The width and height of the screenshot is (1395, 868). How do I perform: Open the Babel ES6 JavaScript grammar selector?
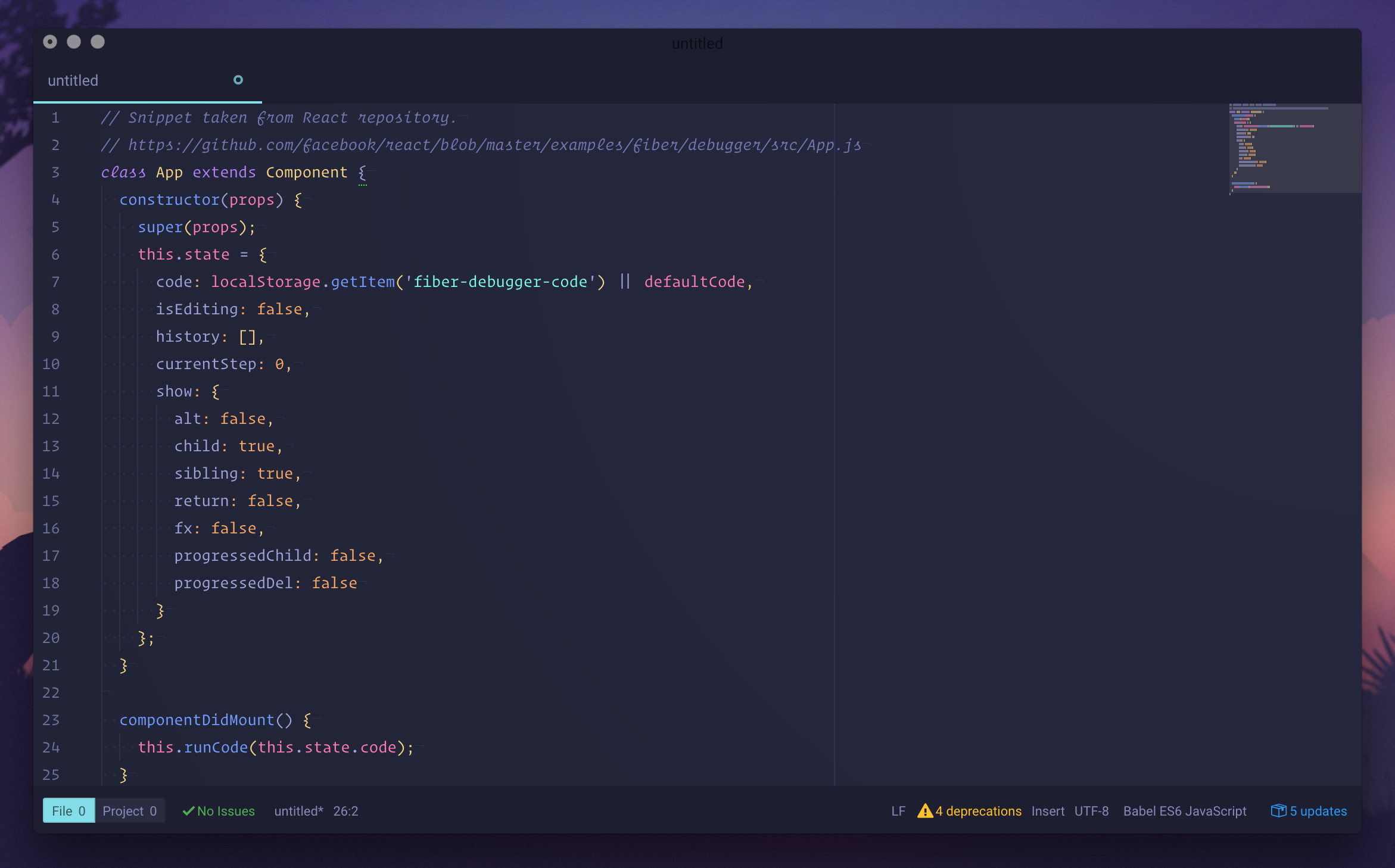coord(1184,811)
